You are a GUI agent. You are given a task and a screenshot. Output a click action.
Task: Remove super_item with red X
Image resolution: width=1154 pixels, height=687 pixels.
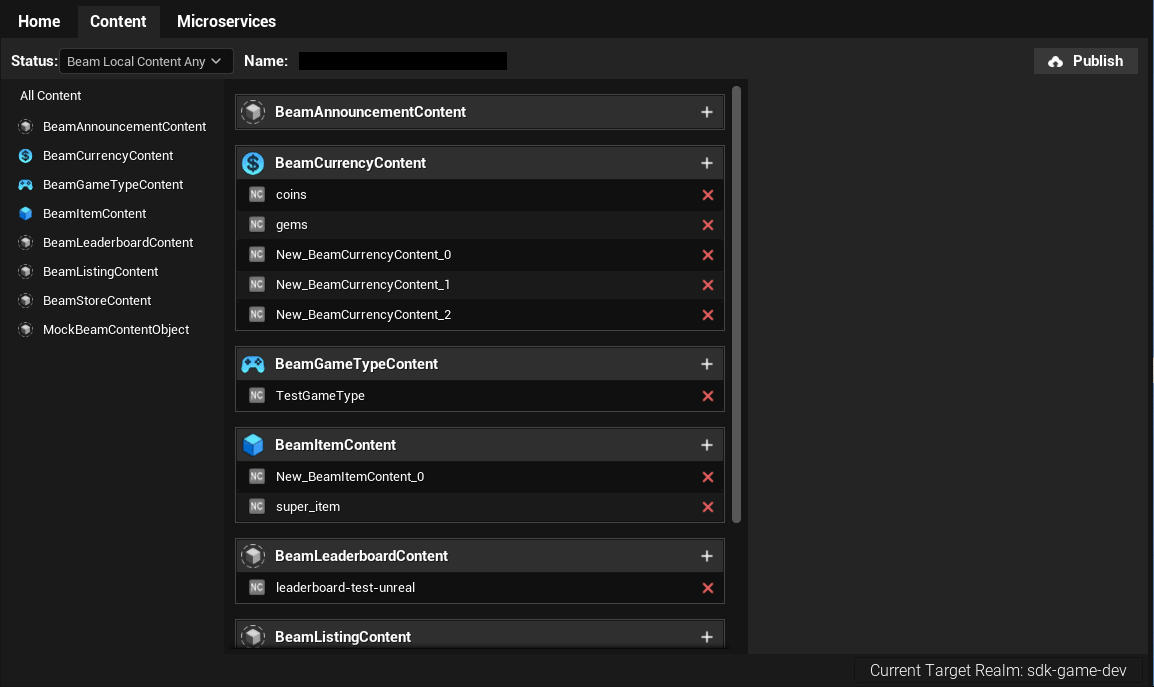708,507
